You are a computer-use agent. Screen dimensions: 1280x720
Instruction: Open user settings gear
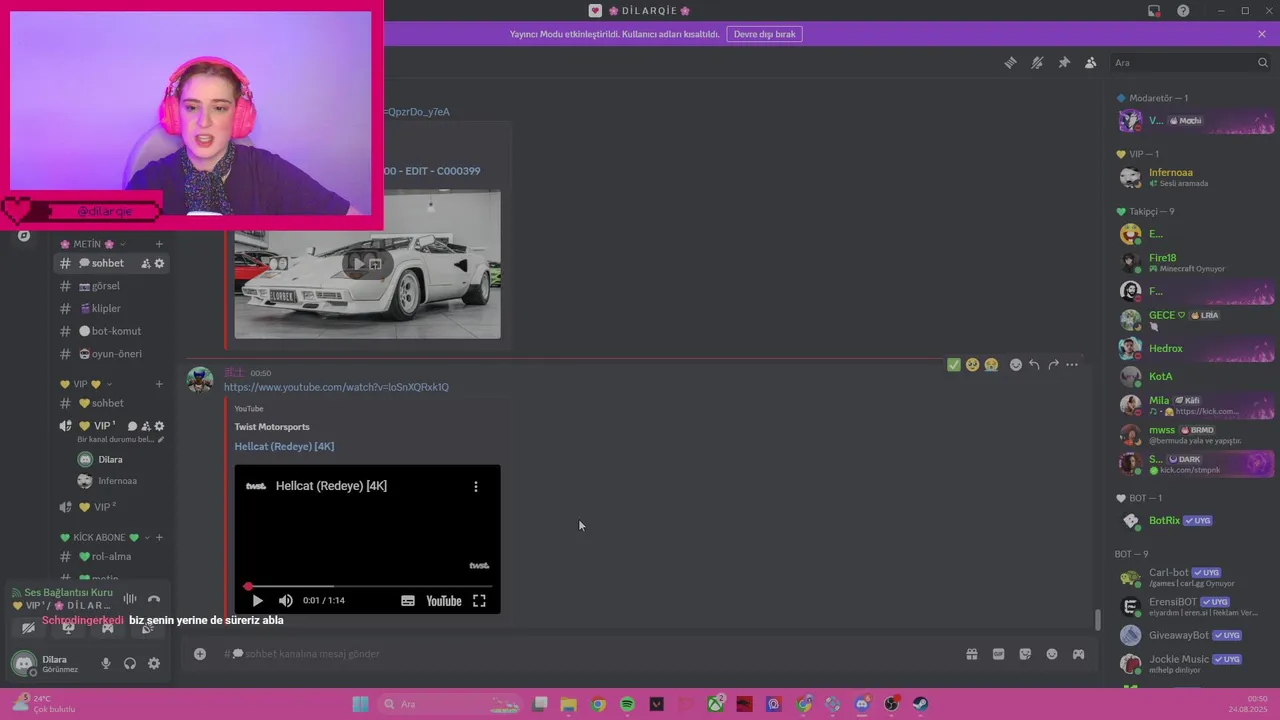click(x=154, y=663)
